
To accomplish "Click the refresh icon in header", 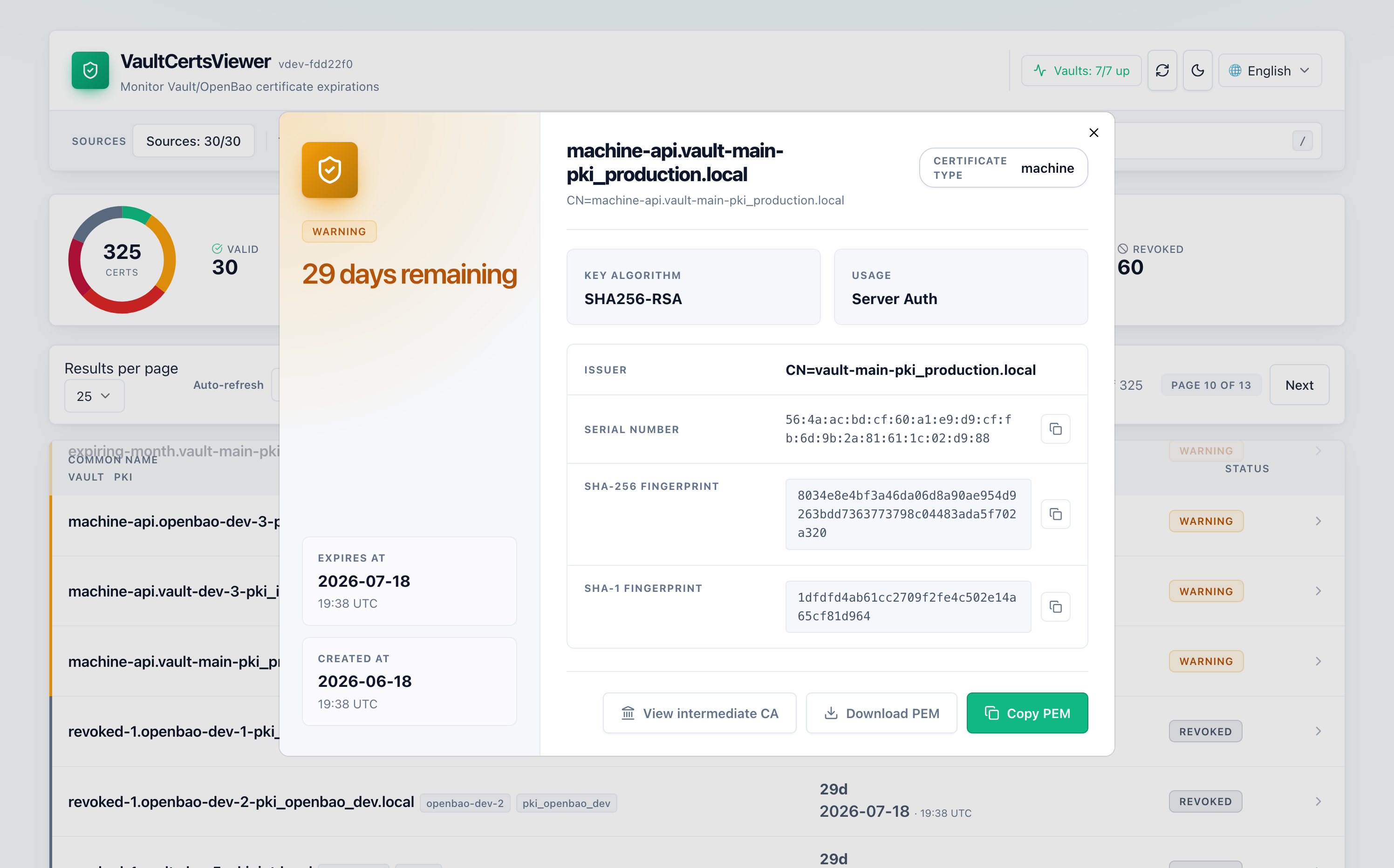I will 1162,70.
